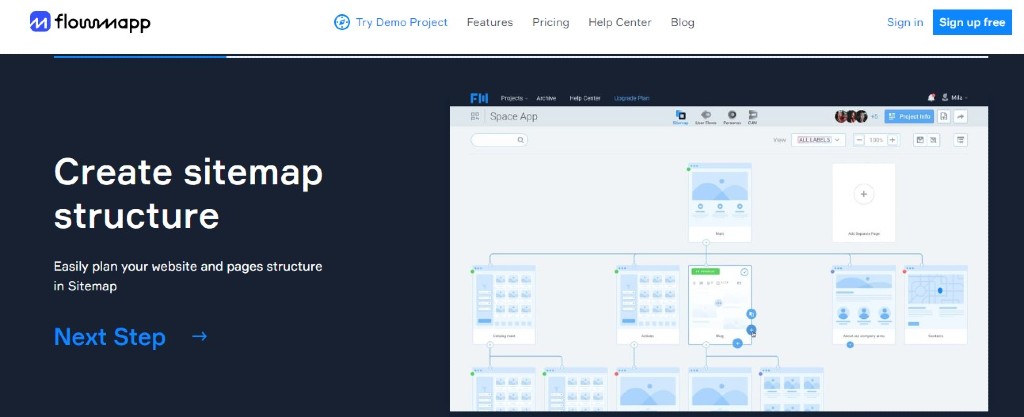Image resolution: width=1024 pixels, height=417 pixels.
Task: Select the Personas icon
Action: (x=732, y=116)
